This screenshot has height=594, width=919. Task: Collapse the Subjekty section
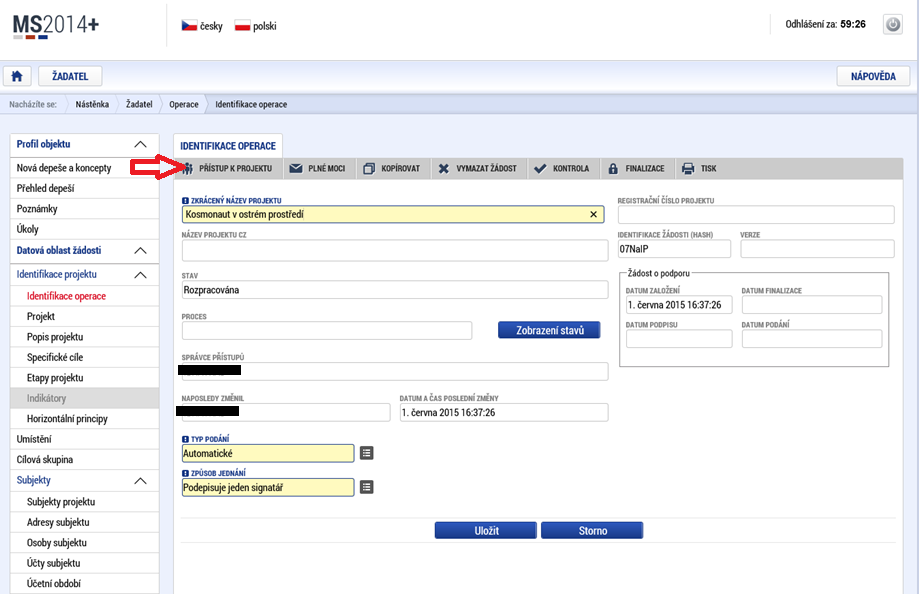click(140, 481)
